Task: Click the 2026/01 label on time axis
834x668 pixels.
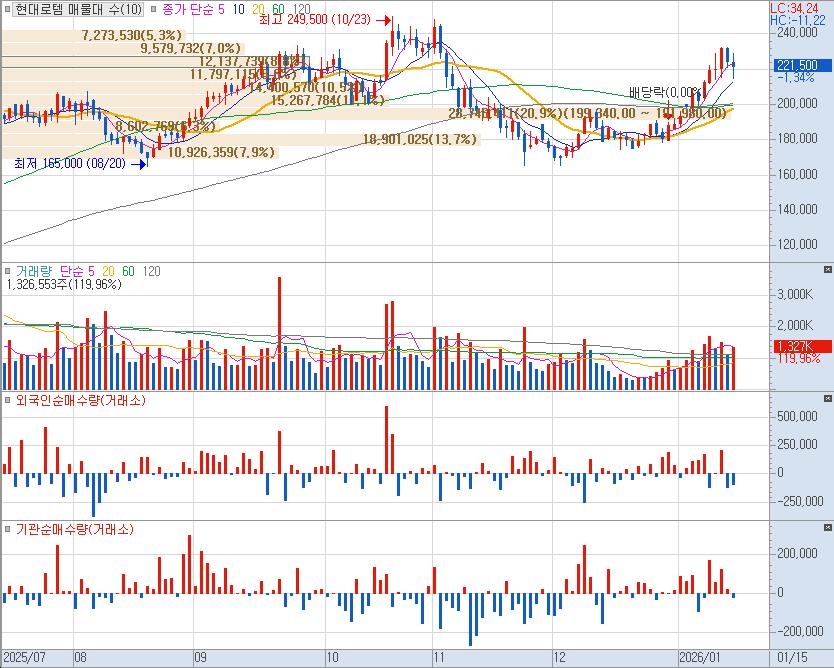Action: tap(699, 657)
